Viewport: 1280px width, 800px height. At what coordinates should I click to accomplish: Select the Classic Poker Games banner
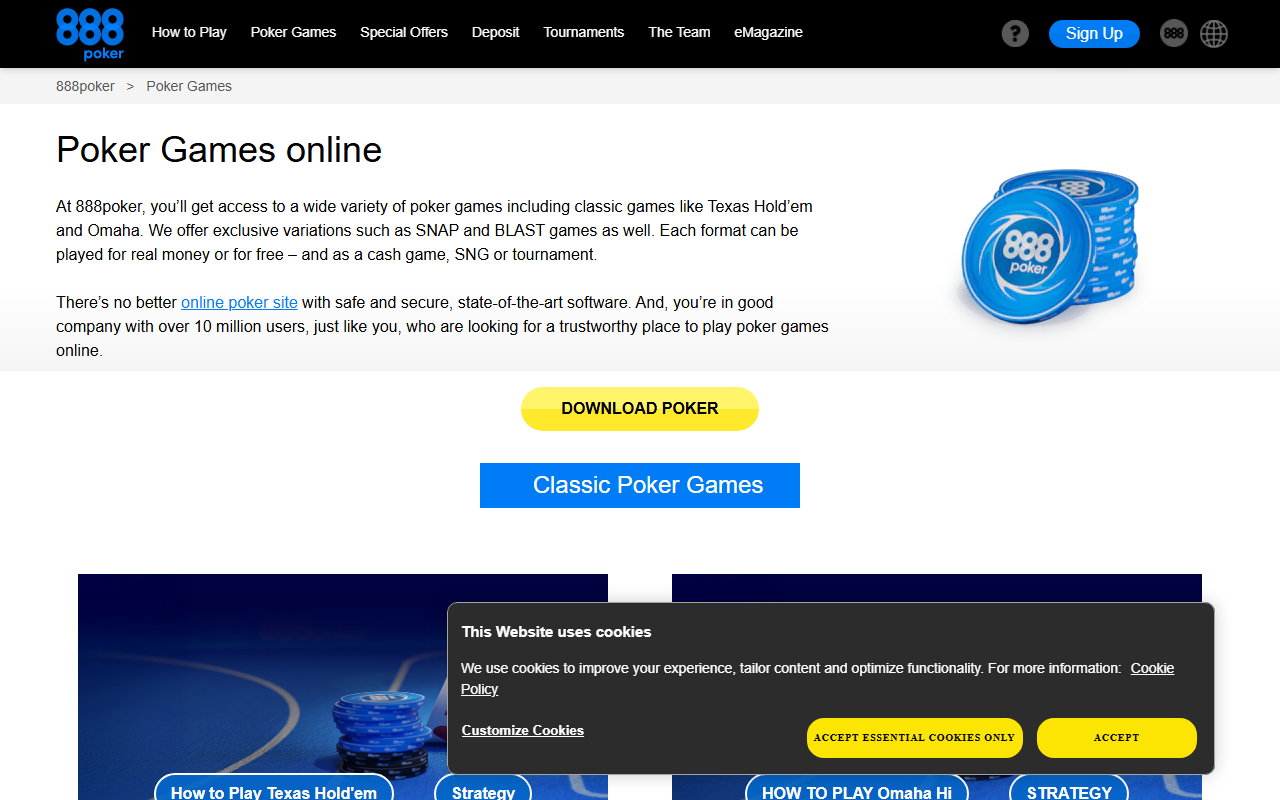640,485
